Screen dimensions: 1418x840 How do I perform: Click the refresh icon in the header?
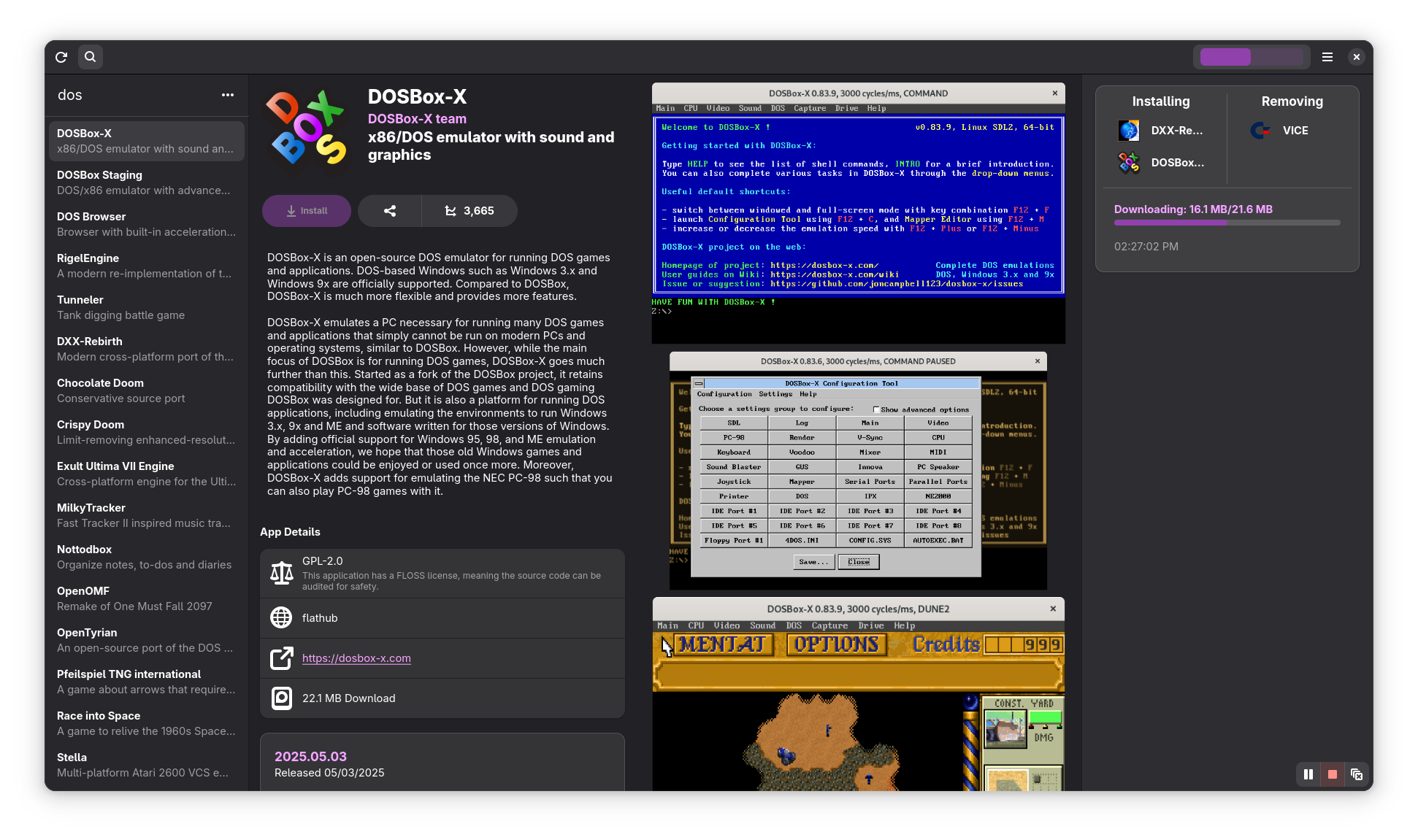[61, 57]
